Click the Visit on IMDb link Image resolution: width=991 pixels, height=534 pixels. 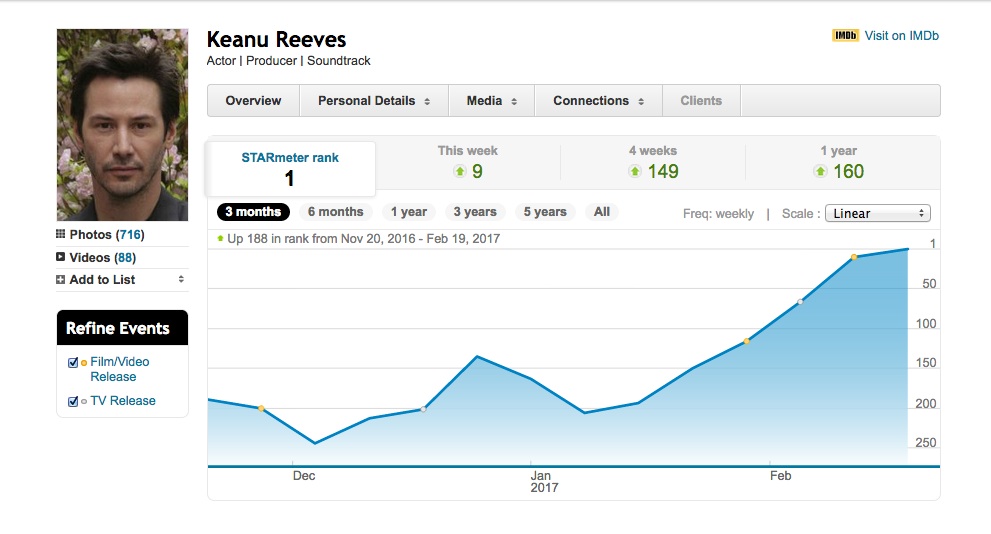pos(901,36)
